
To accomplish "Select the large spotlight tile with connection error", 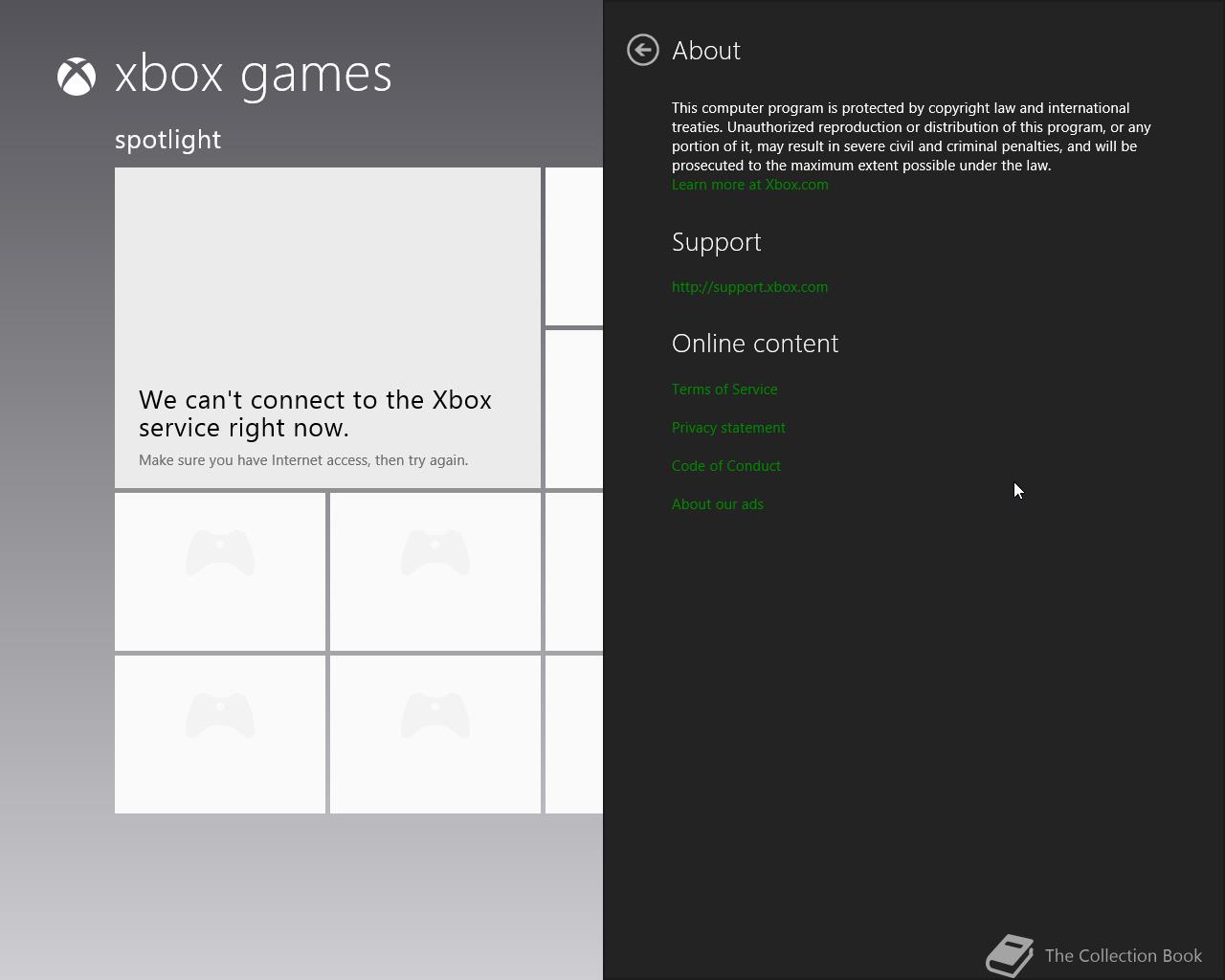I will tap(327, 327).
